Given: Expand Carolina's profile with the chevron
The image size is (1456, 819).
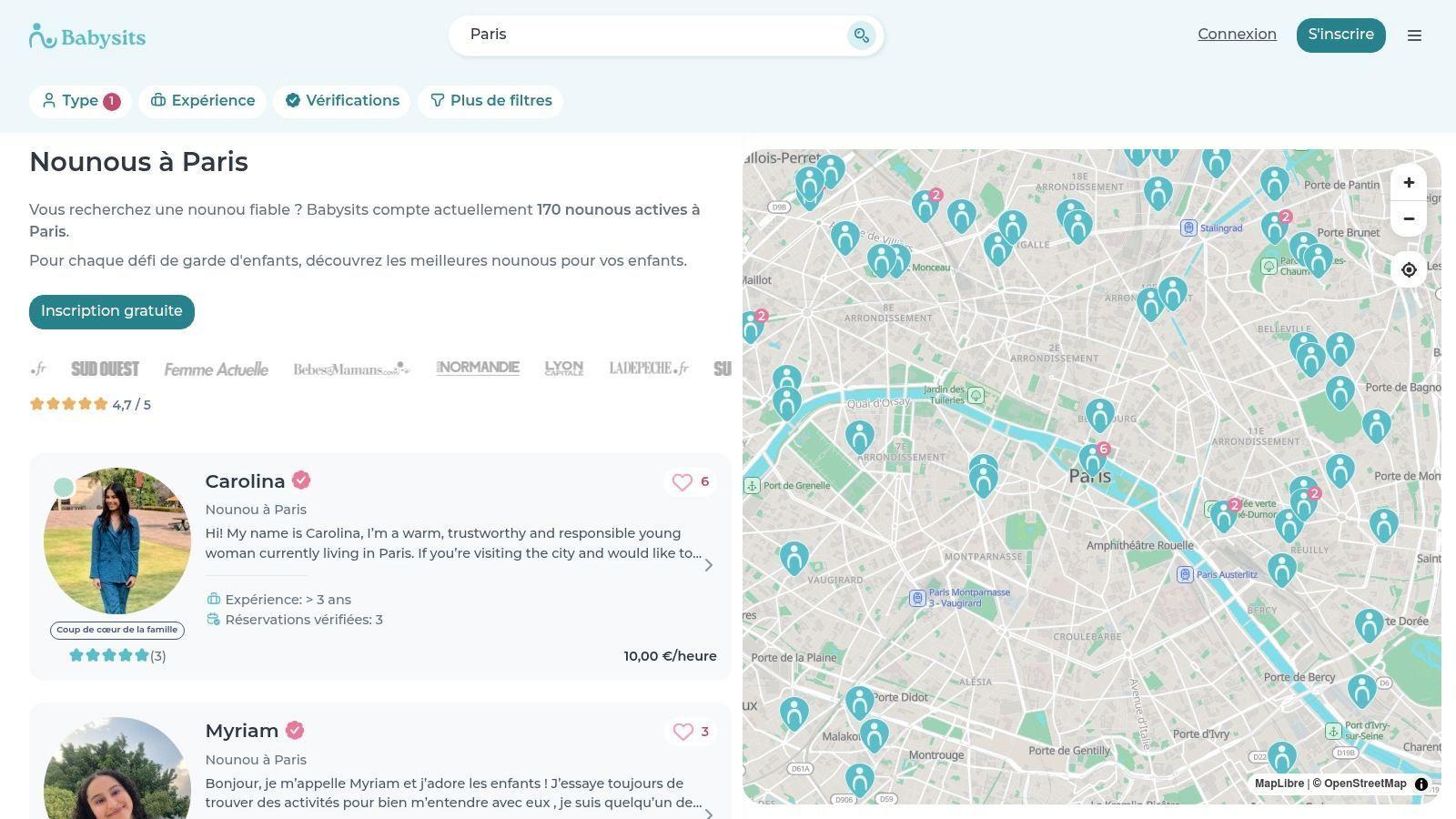Looking at the screenshot, I should pos(709,565).
